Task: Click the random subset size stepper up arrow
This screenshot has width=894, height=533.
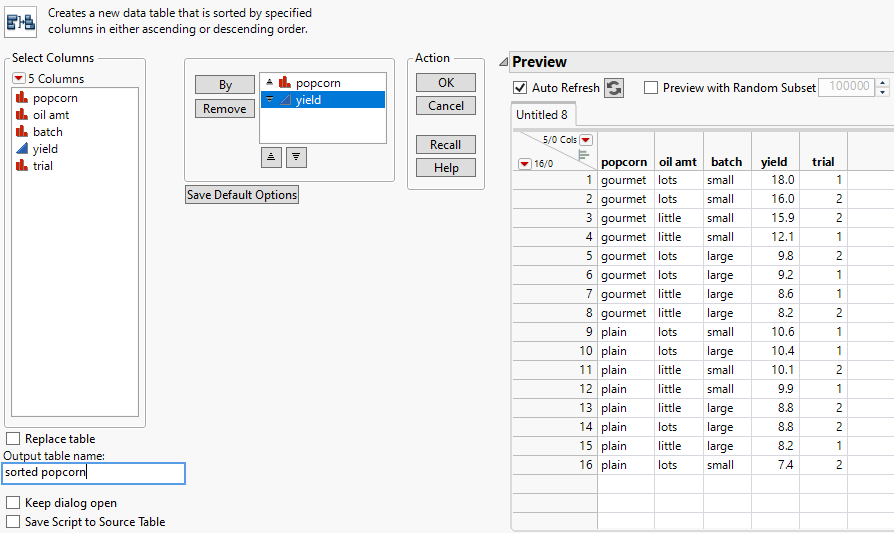Action: pyautogui.click(x=882, y=83)
